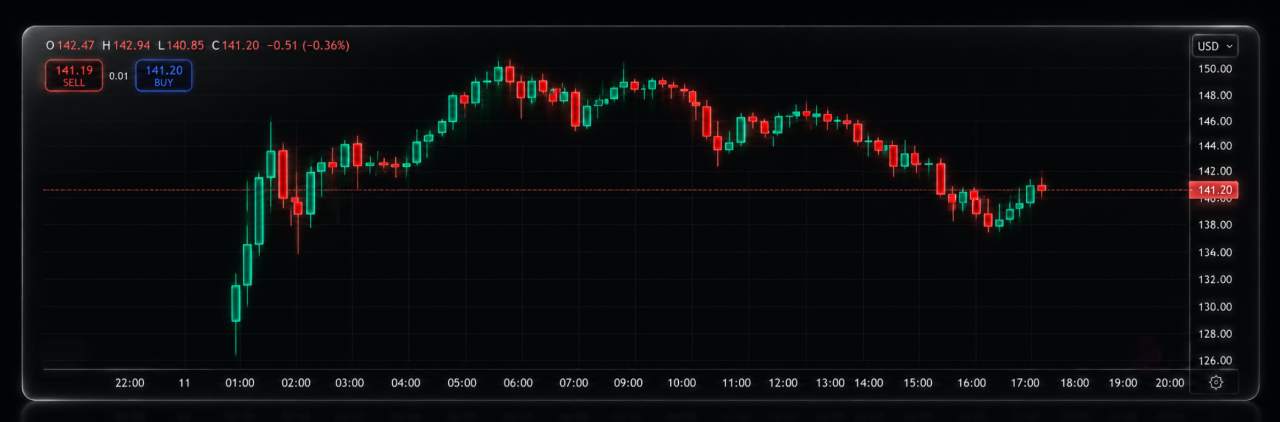The height and width of the screenshot is (422, 1280).
Task: Click the 07:00 time axis label
Action: click(574, 383)
